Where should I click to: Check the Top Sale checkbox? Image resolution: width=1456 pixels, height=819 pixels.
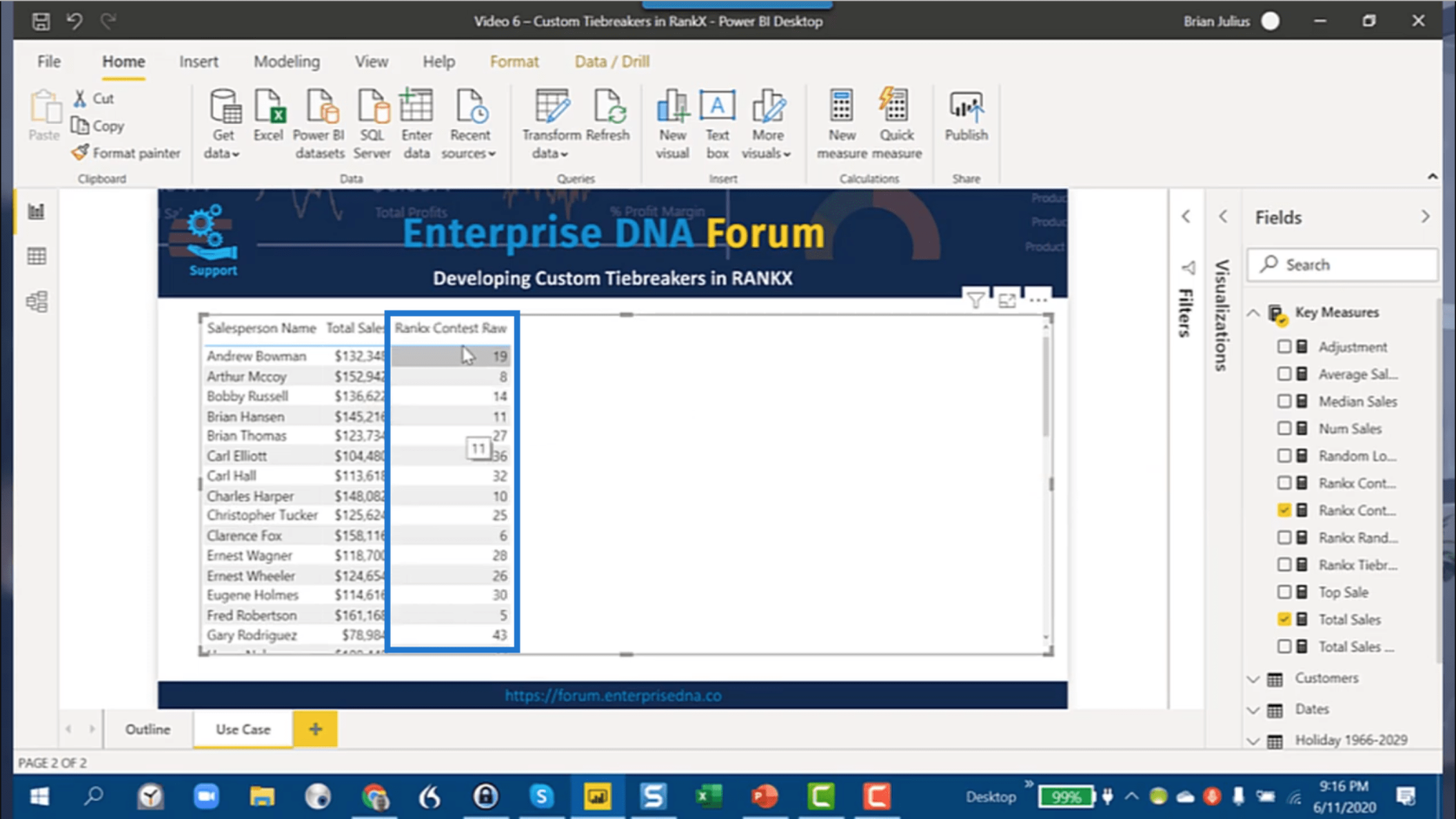click(x=1284, y=592)
